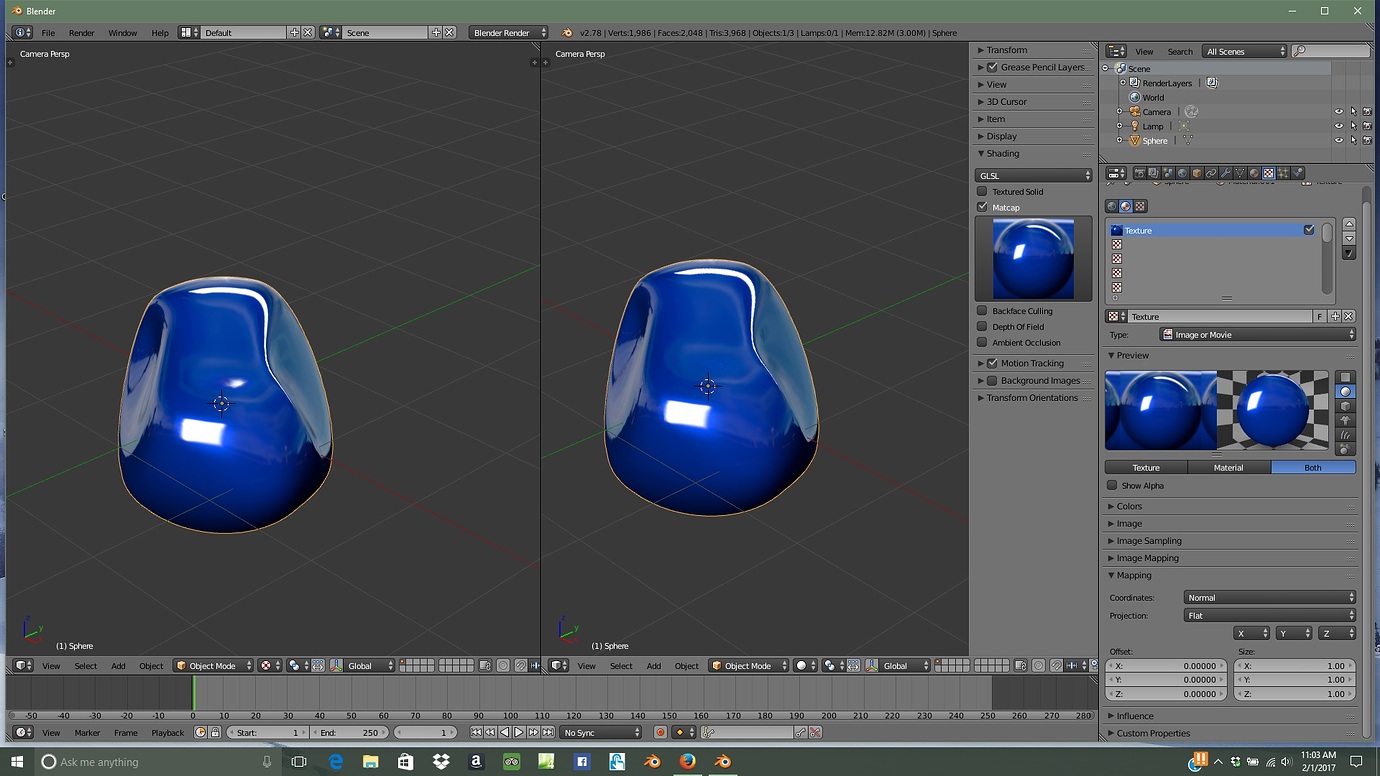
Task: Open the Coordinates Normal dropdown
Action: (1269, 597)
